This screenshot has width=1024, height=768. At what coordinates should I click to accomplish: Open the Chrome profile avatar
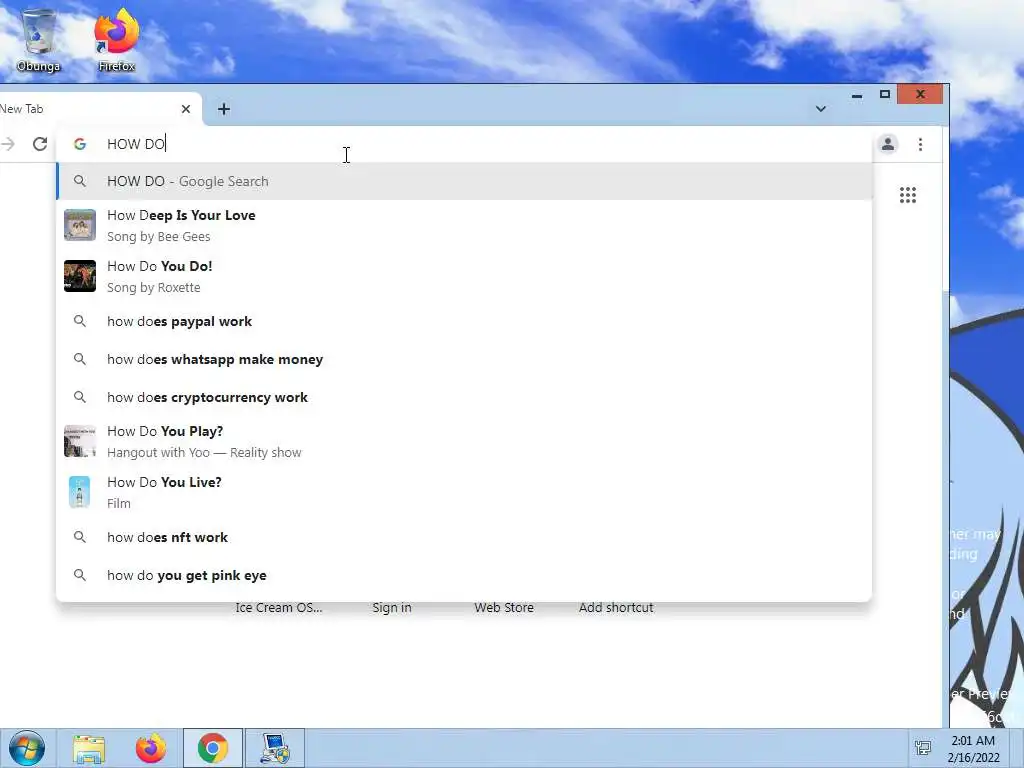point(888,144)
